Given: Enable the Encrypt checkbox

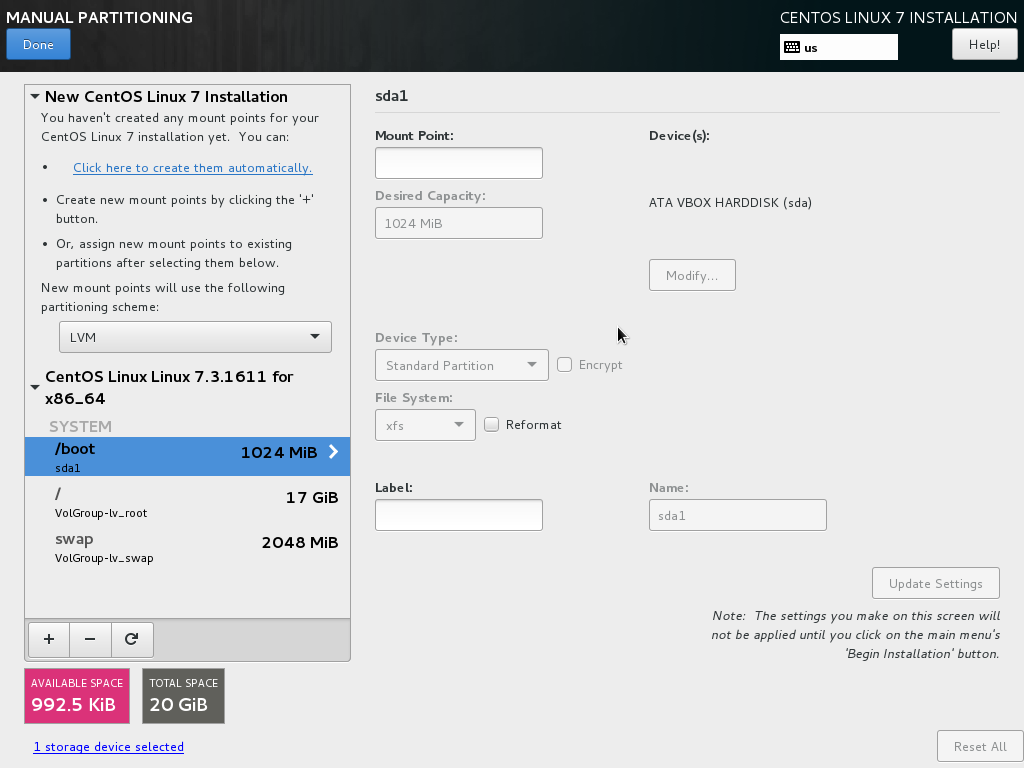Looking at the screenshot, I should click(564, 364).
